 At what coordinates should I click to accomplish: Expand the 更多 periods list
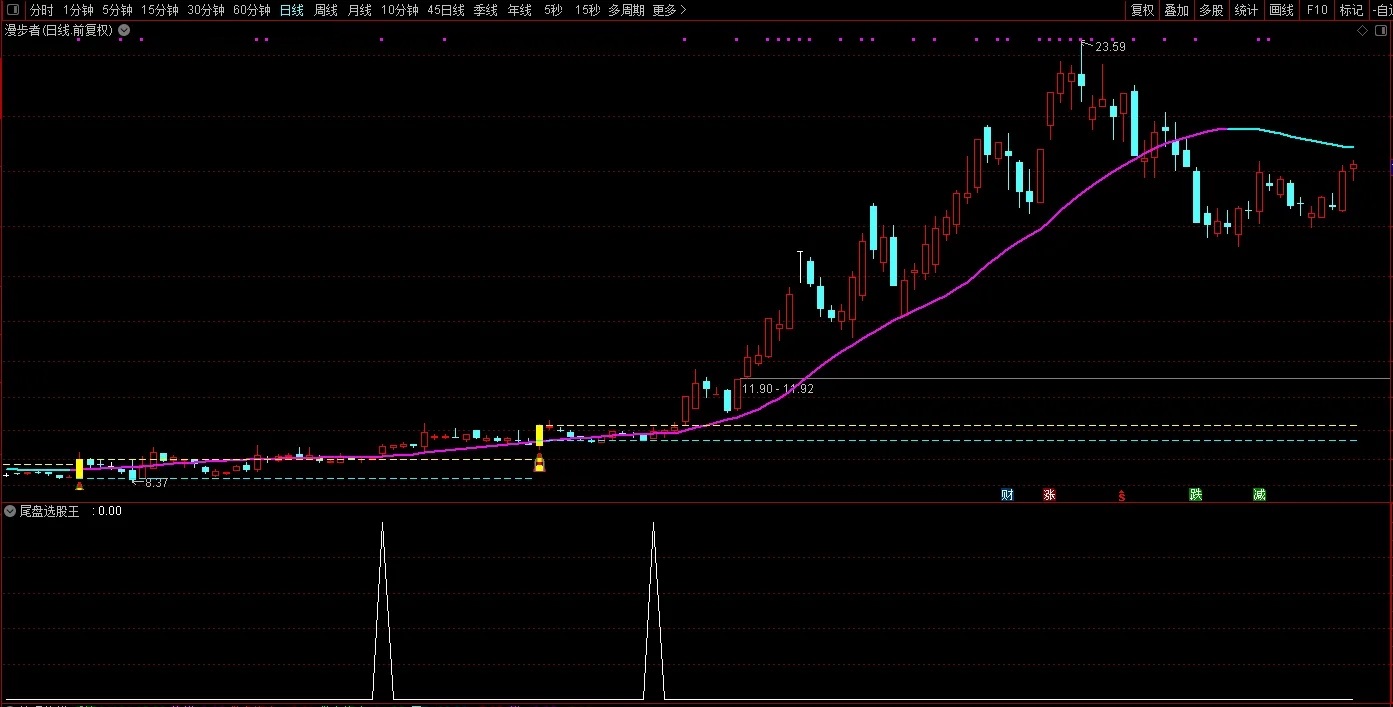pyautogui.click(x=669, y=10)
